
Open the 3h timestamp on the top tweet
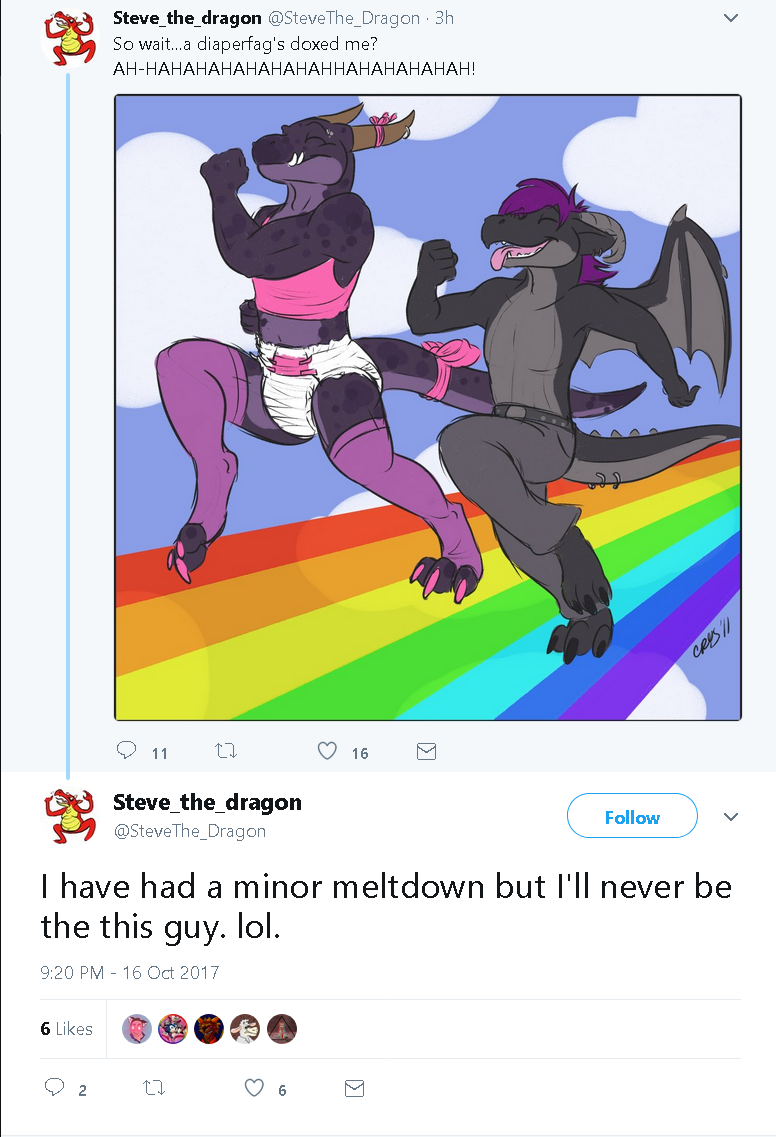click(x=445, y=18)
